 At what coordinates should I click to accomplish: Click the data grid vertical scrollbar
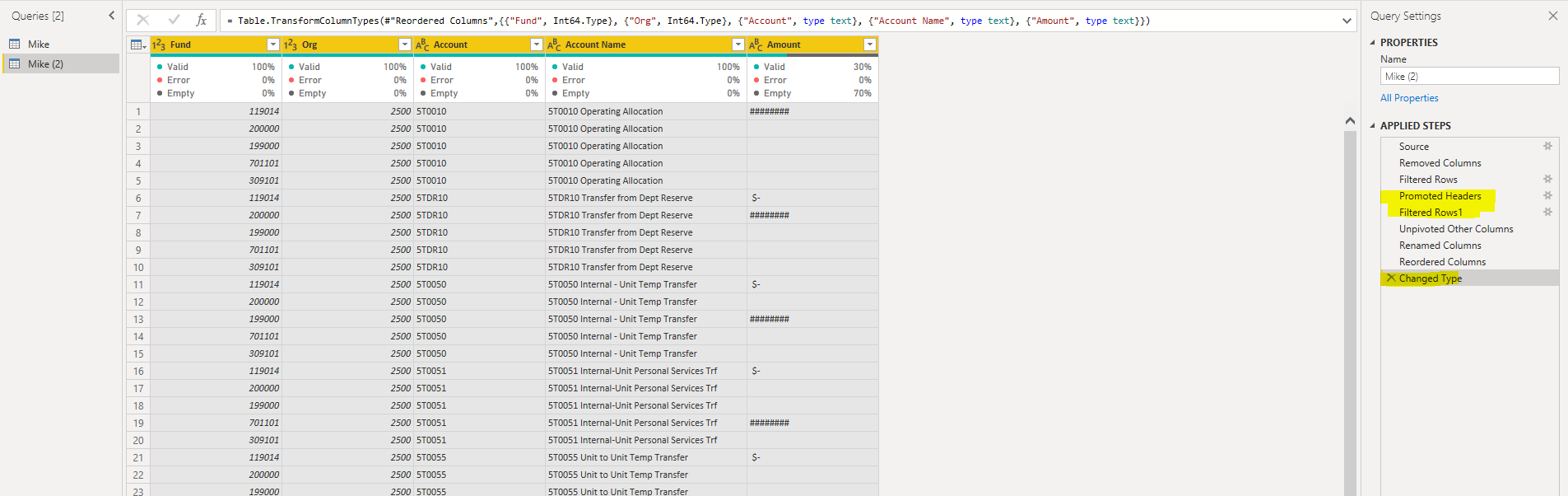1350,313
